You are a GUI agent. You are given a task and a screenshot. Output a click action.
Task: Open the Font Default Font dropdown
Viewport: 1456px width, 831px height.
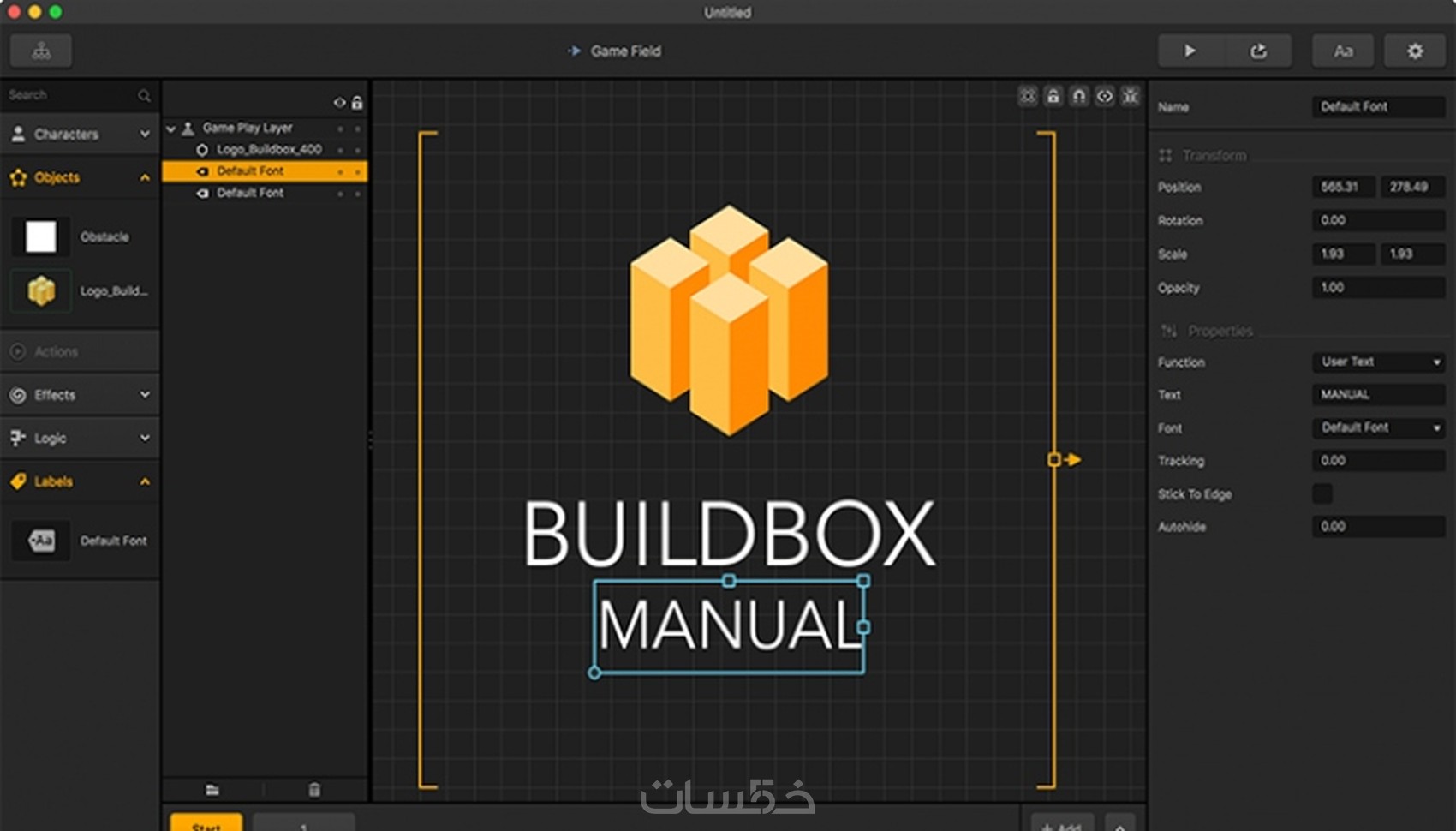point(1379,427)
